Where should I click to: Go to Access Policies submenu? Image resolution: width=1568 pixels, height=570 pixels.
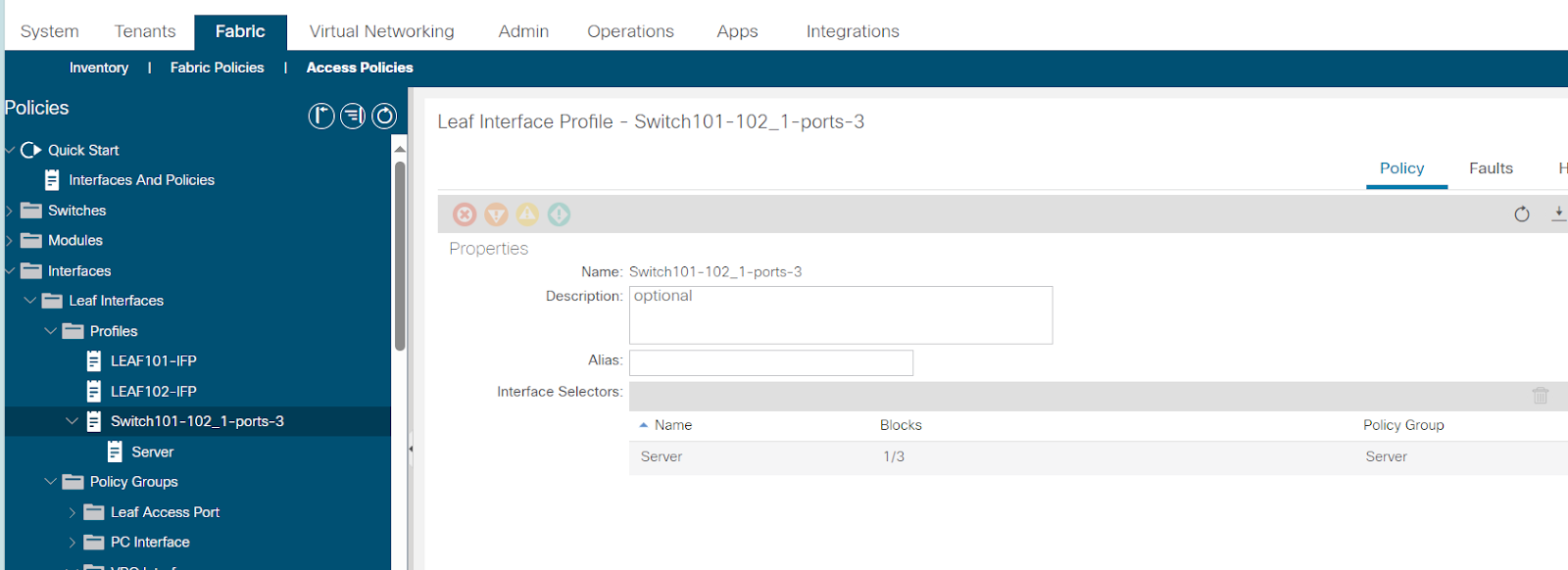tap(360, 68)
